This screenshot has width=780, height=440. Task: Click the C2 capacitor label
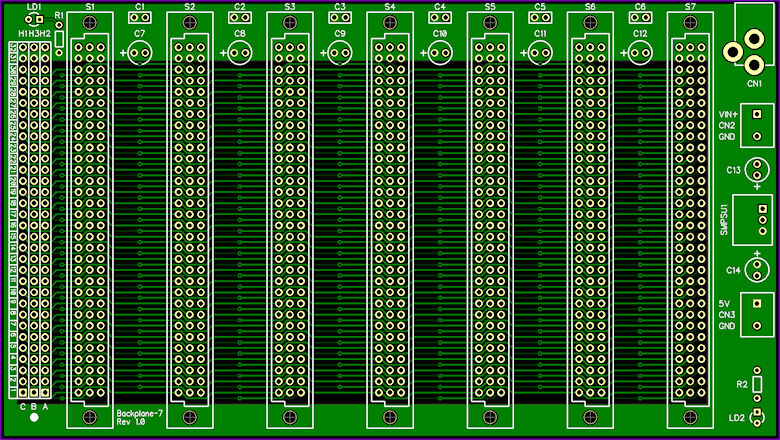click(x=239, y=6)
